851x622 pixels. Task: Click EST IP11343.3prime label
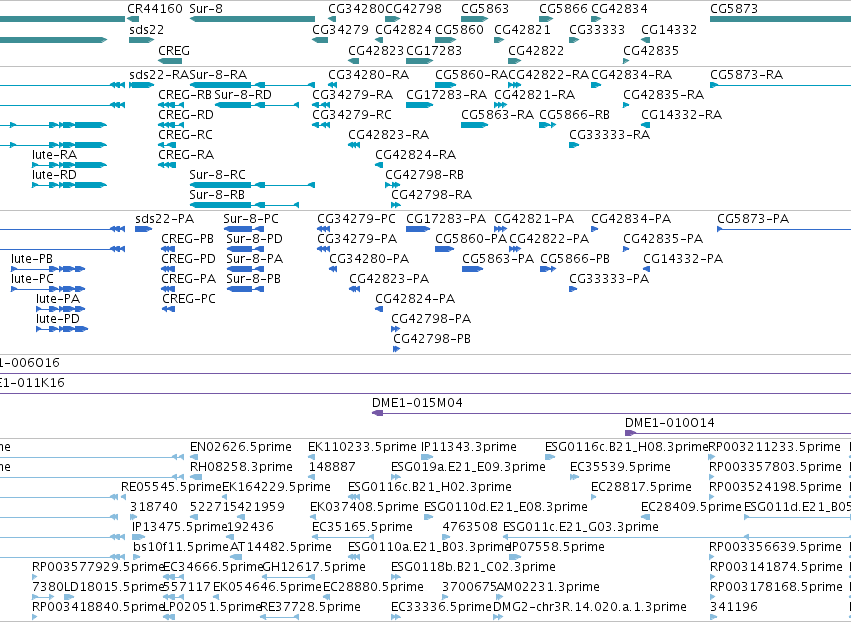469,447
